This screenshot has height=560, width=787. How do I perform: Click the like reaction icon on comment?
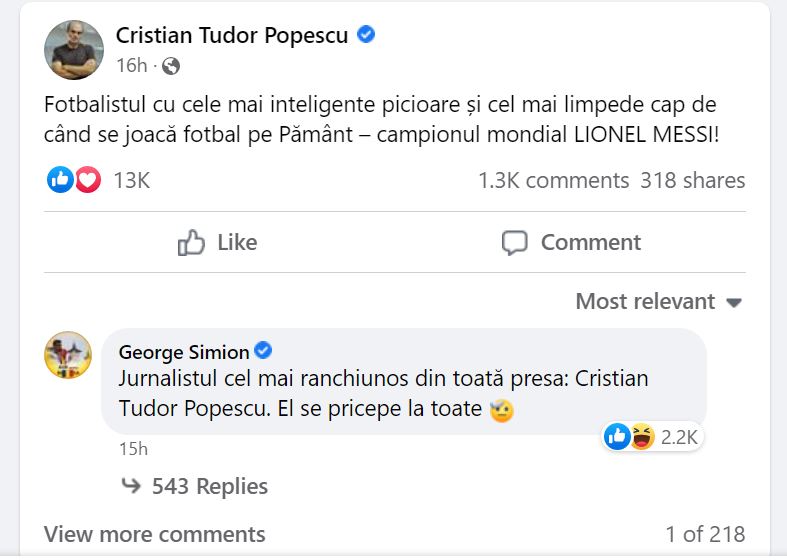[x=618, y=436]
